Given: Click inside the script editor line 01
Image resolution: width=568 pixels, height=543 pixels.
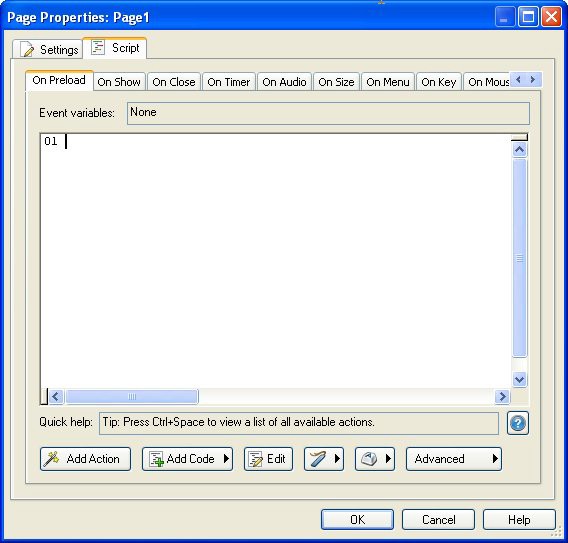Looking at the screenshot, I should [x=275, y=141].
